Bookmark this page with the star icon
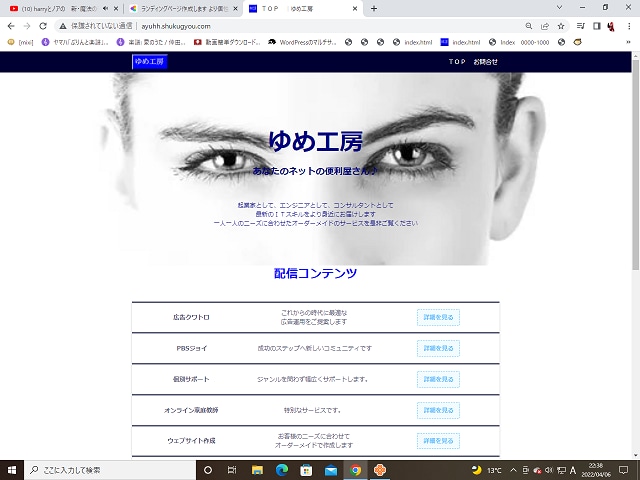The height and width of the screenshot is (480, 640). (x=561, y=26)
